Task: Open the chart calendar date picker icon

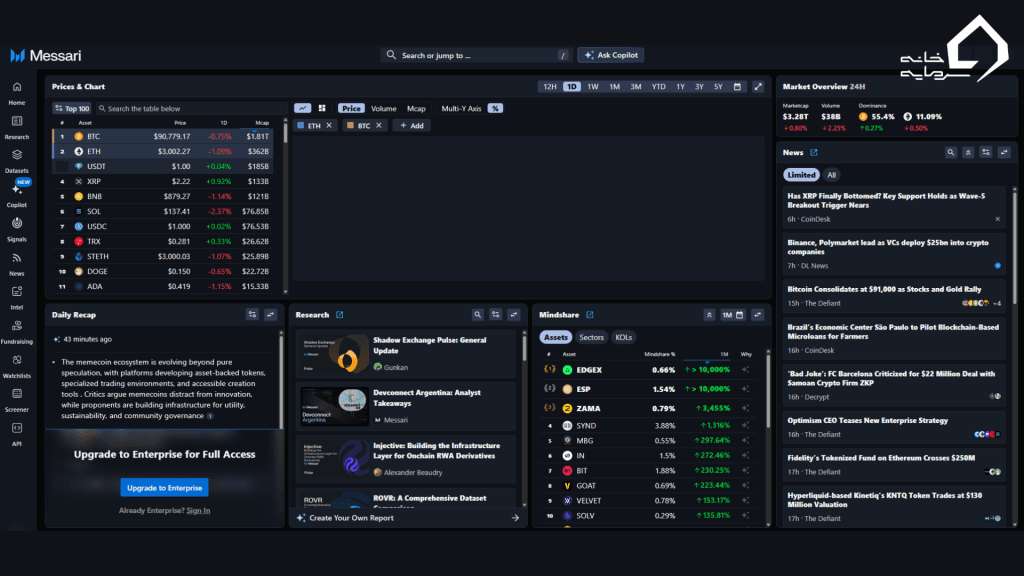Action: pyautogui.click(x=738, y=87)
